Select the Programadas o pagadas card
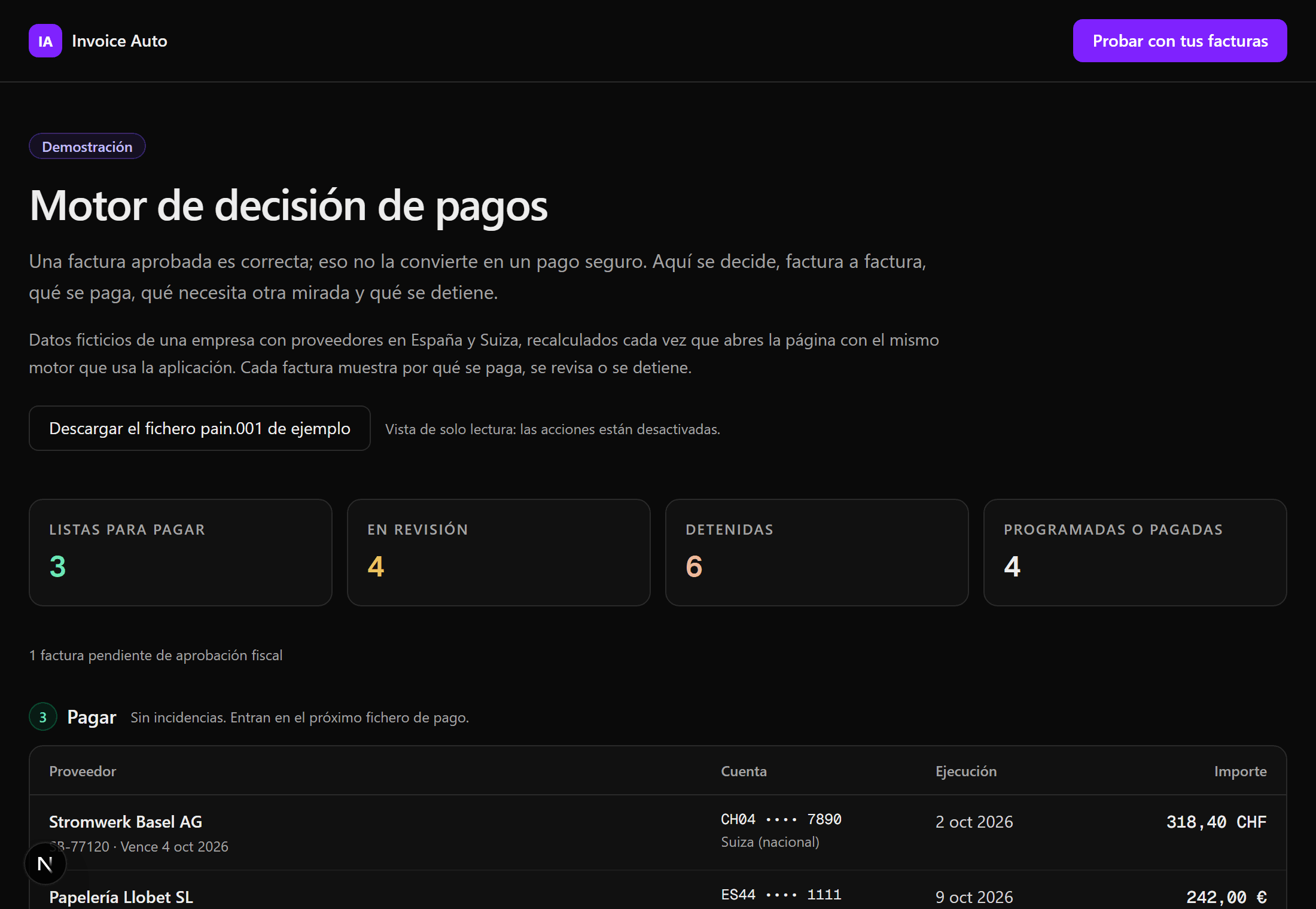The image size is (1316, 909). click(1135, 553)
